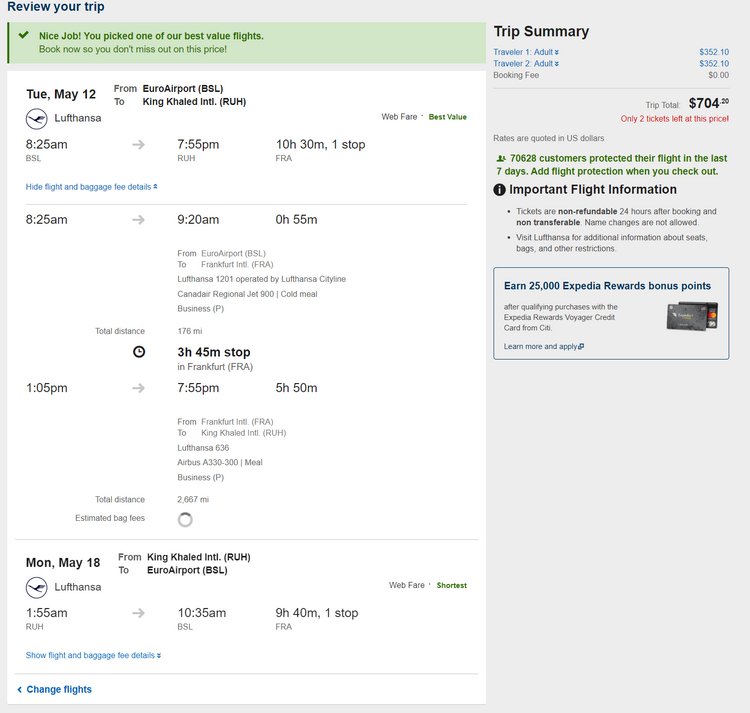Expand Traveler 1: Adult price details

point(526,52)
